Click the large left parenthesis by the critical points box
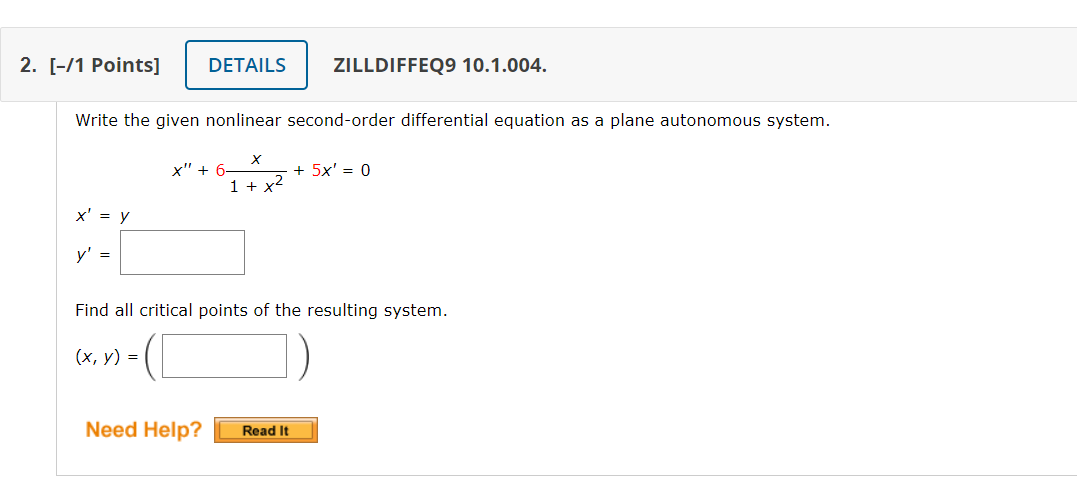1077x493 pixels. click(x=150, y=356)
